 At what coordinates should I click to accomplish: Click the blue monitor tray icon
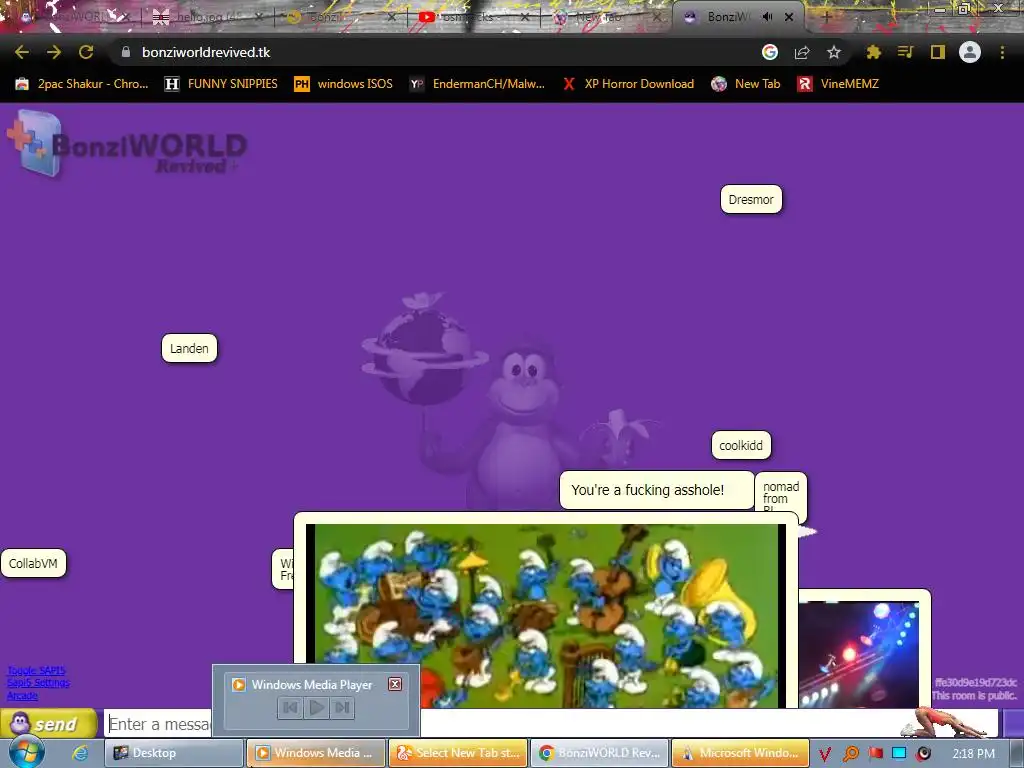click(x=899, y=754)
